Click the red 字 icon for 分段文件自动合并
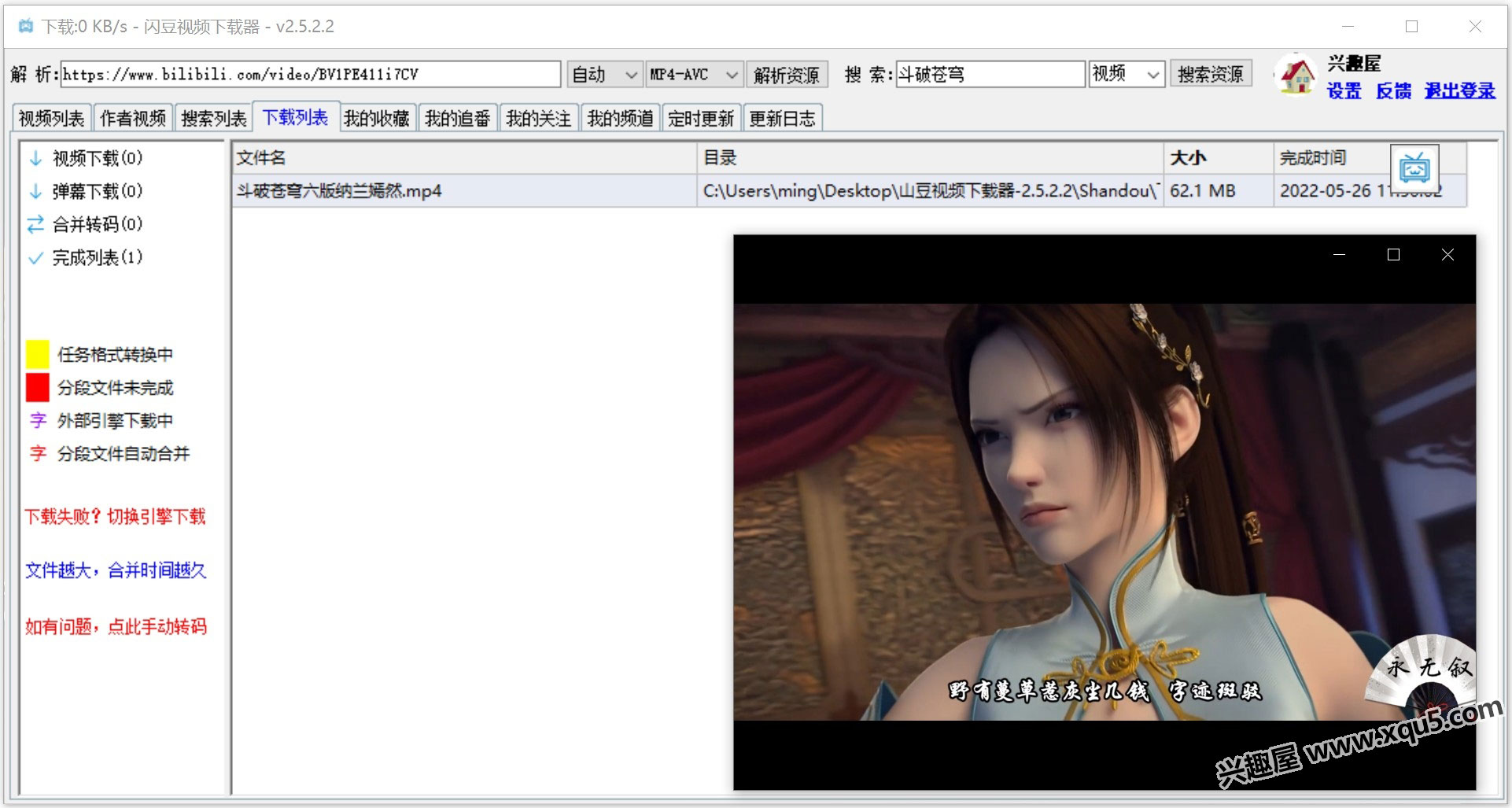 (x=38, y=453)
